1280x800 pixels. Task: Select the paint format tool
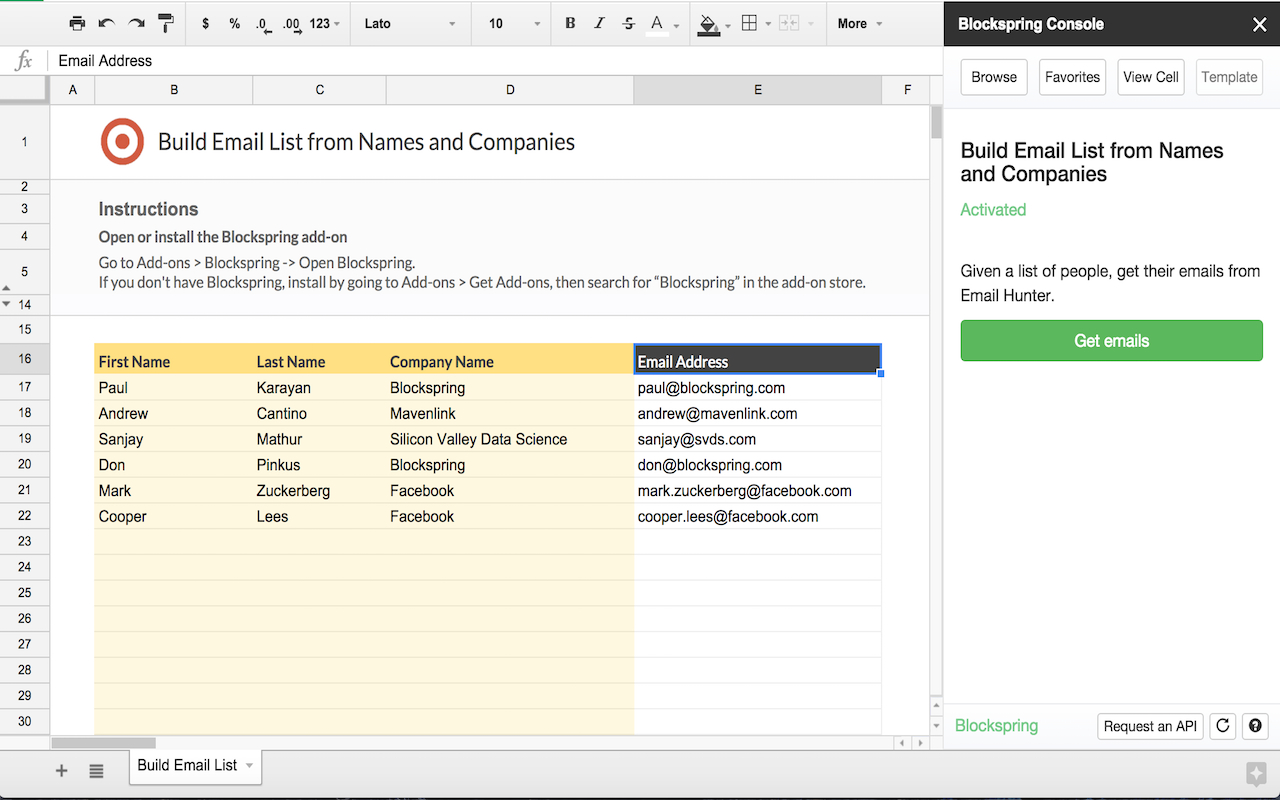(x=166, y=23)
